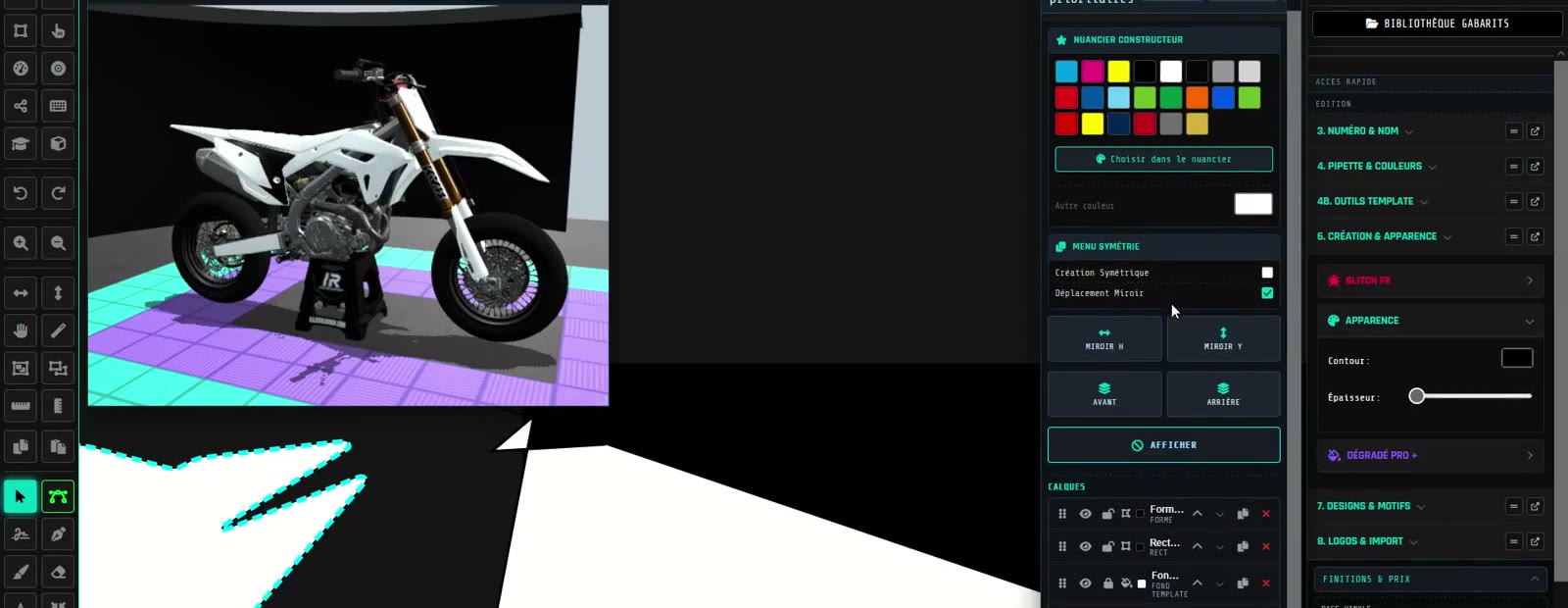Click the horizontal ruler icon

point(21,405)
